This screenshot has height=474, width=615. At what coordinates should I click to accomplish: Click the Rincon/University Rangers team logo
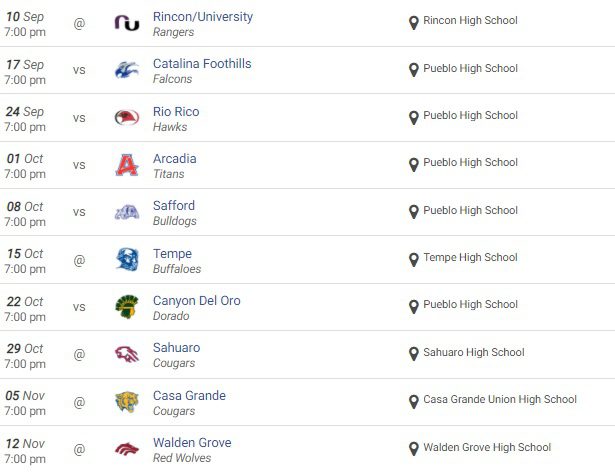click(x=127, y=23)
